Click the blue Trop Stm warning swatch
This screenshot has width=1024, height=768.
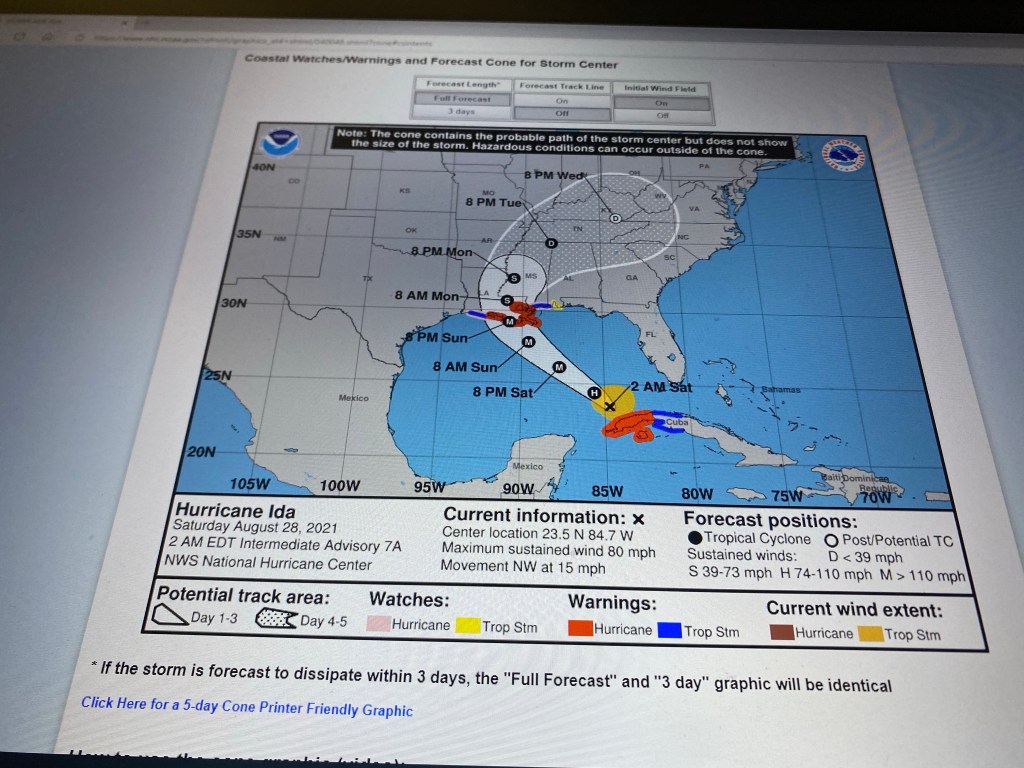pyautogui.click(x=669, y=630)
